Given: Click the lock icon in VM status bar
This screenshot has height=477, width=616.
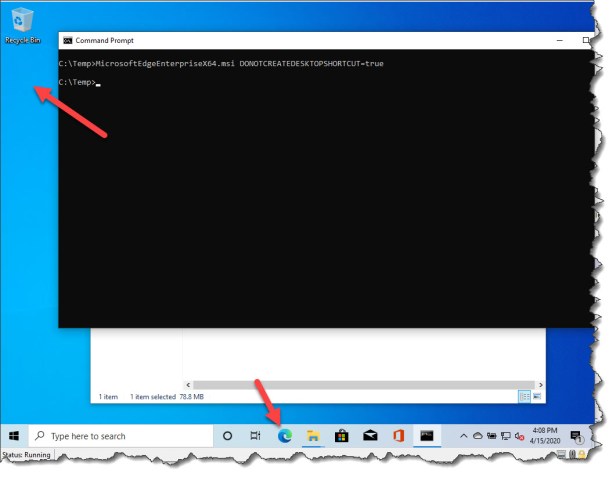Looking at the screenshot, I should point(582,455).
